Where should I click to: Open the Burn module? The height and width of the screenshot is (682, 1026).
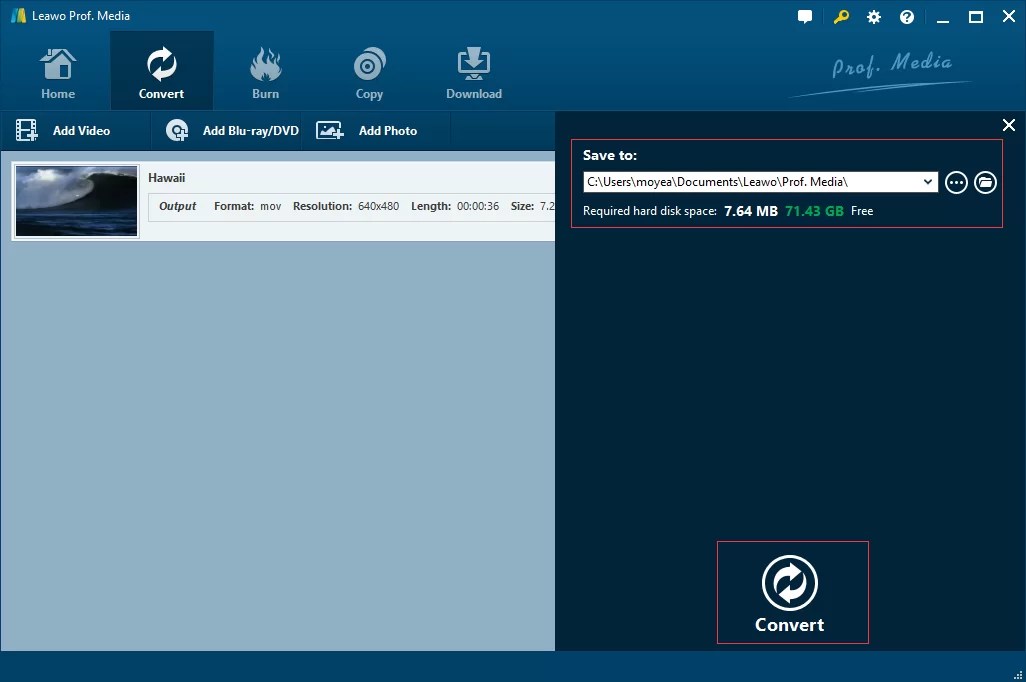coord(265,70)
